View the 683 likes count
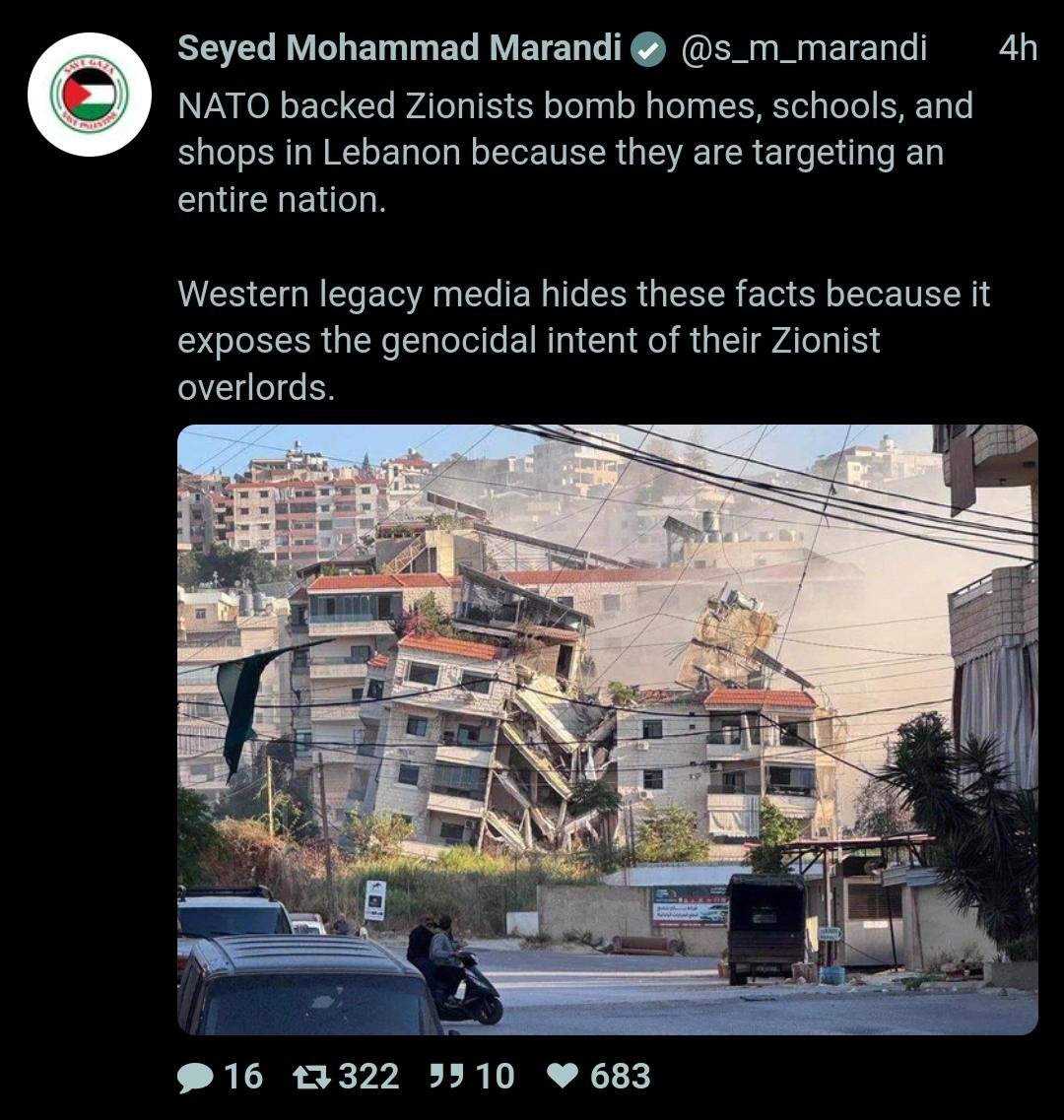Screen dimensions: 1064x1120 tap(621, 1076)
